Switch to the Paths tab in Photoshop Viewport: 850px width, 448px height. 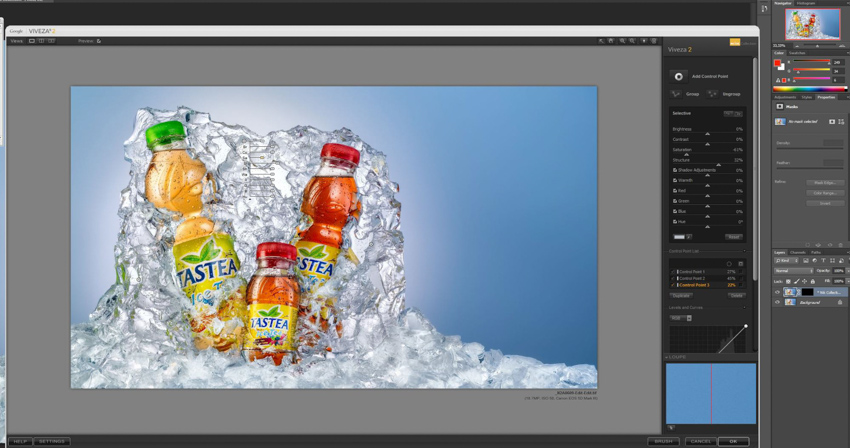point(816,252)
